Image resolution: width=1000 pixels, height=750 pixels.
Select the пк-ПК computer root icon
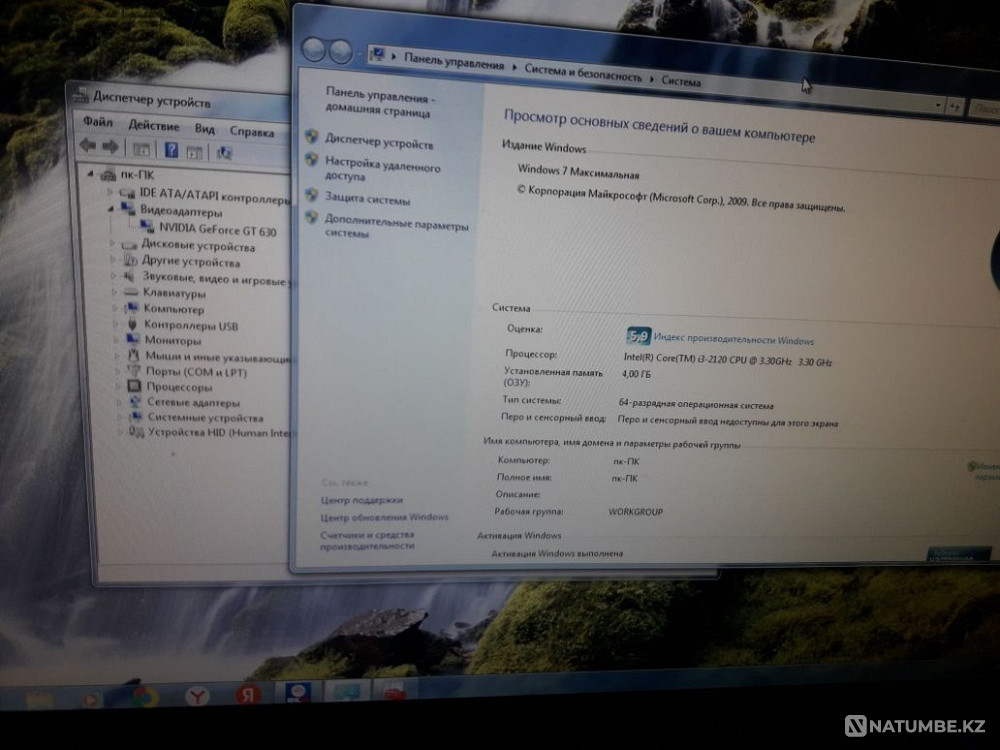tap(108, 174)
